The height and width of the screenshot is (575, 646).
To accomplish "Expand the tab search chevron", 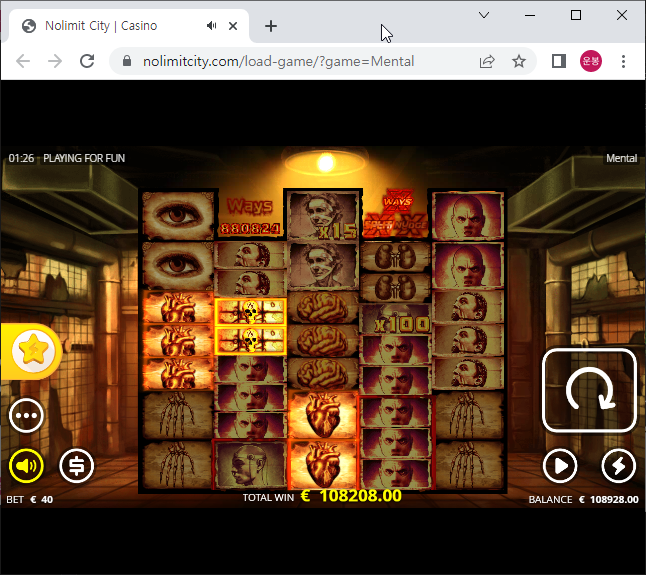I will (484, 15).
